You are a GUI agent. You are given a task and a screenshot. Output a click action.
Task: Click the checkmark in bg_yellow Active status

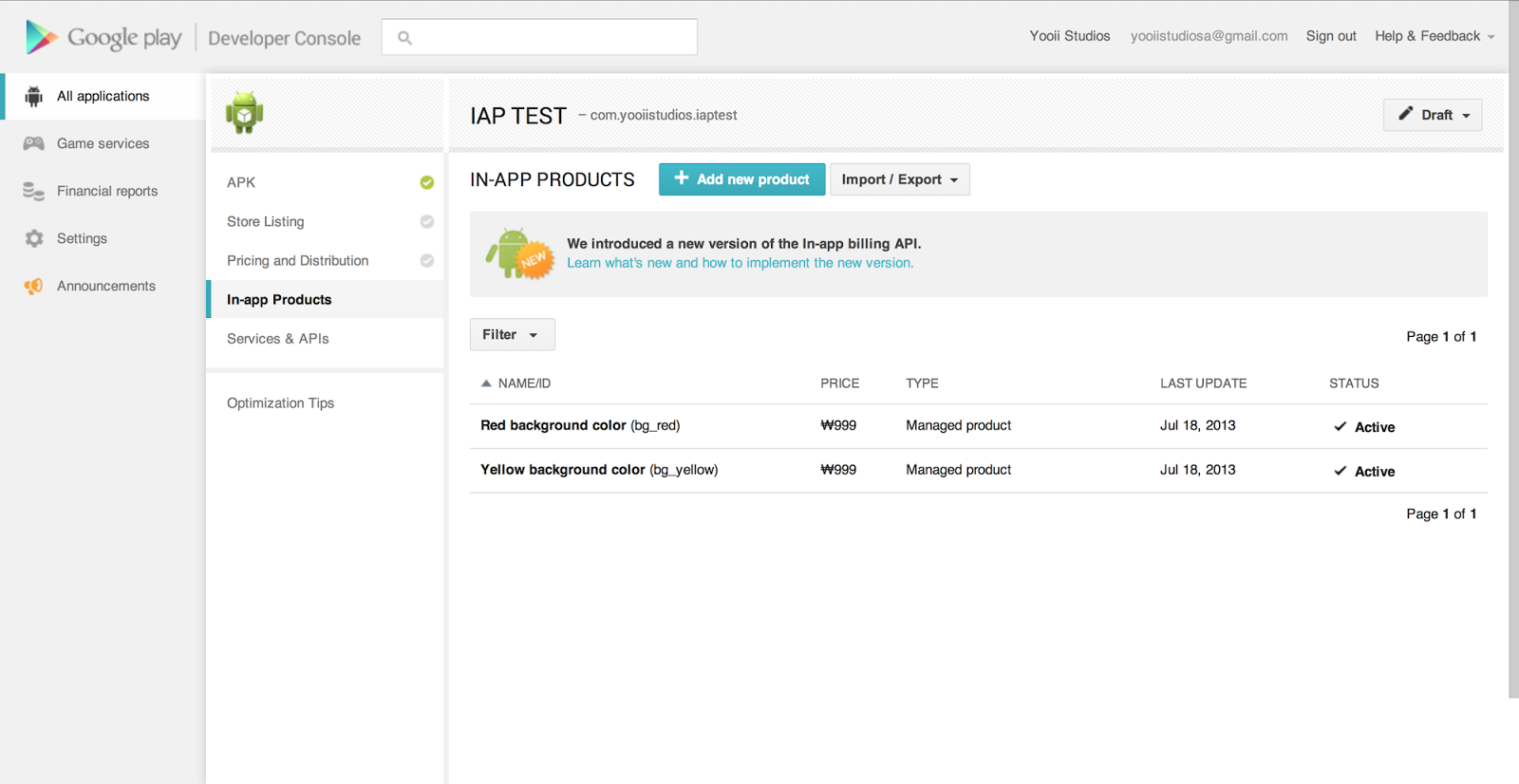[x=1341, y=471]
